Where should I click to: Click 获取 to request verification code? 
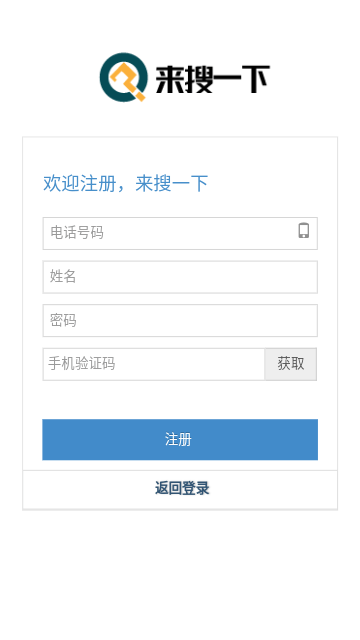[291, 364]
